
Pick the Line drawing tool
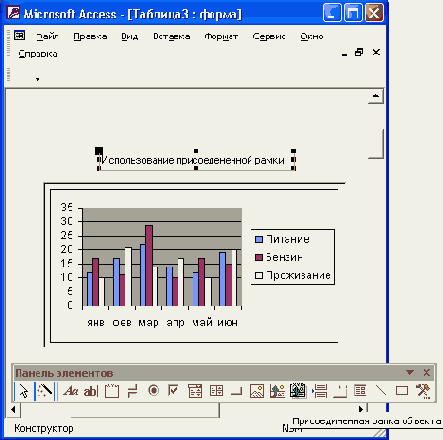point(381,390)
